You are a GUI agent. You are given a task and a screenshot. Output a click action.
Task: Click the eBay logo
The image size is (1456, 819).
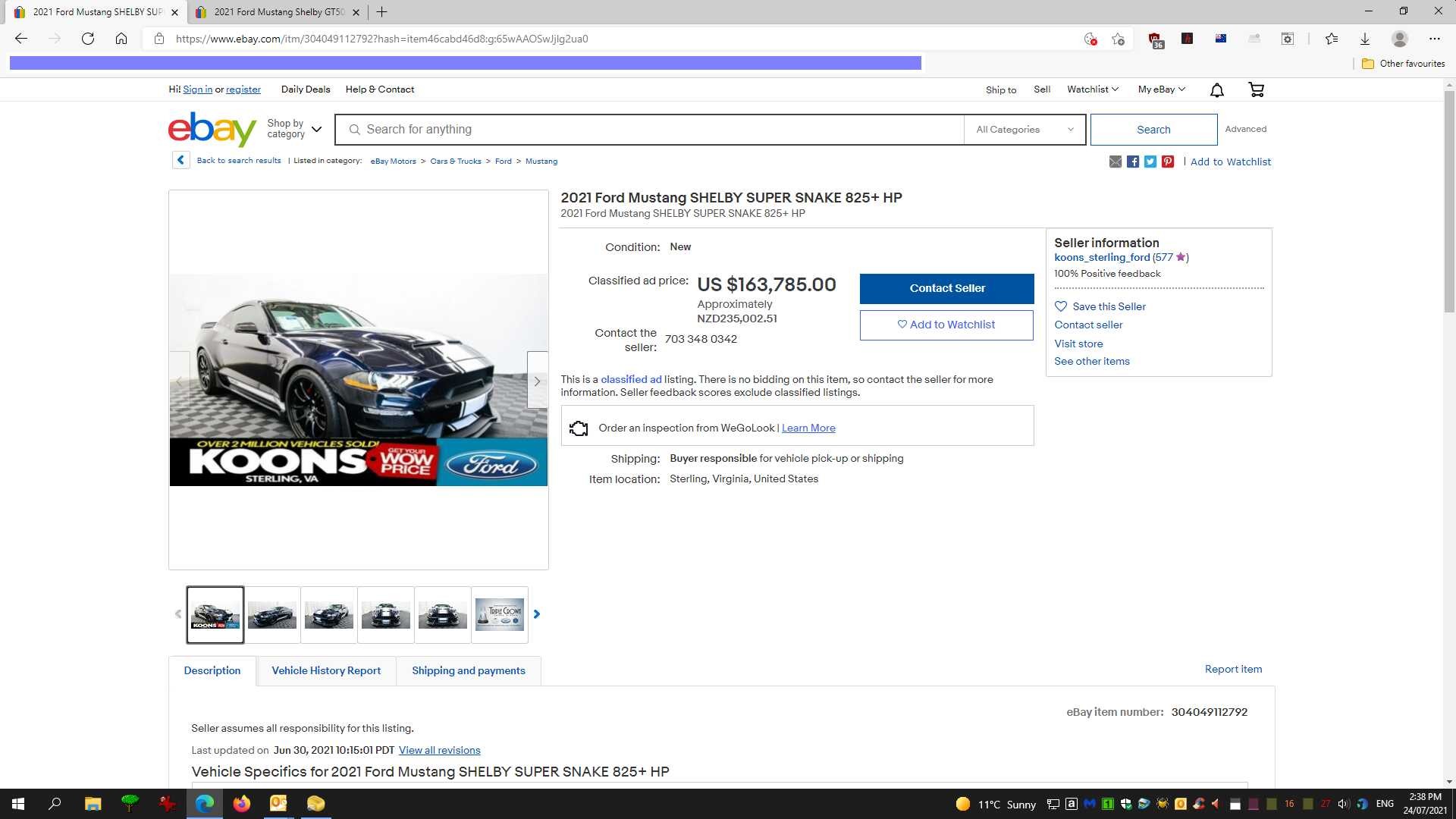[x=212, y=129]
